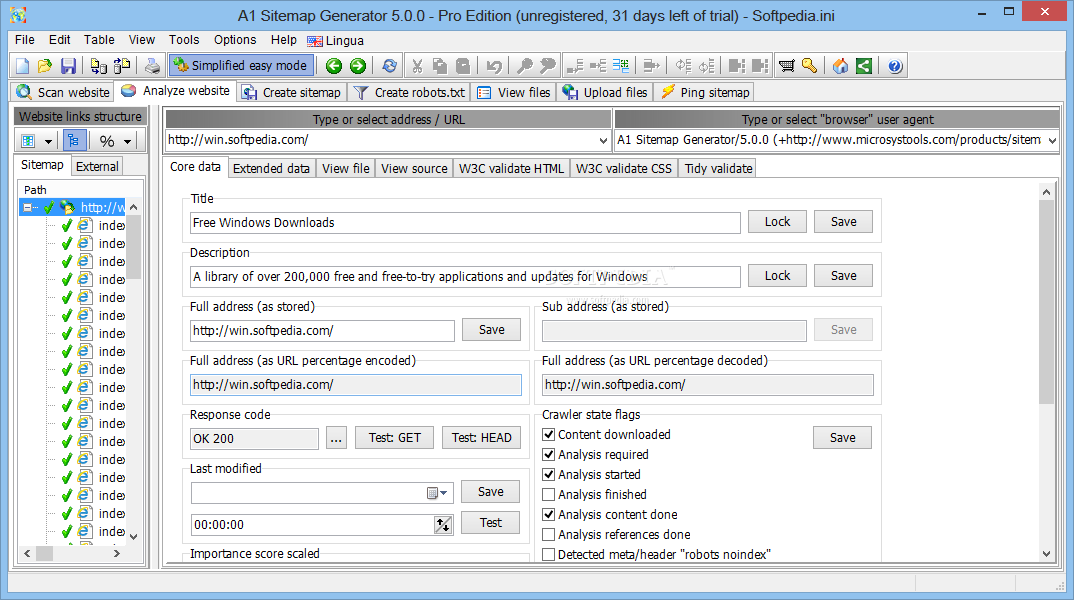Image resolution: width=1074 pixels, height=600 pixels.
Task: Click the Title text field
Action: 465,223
